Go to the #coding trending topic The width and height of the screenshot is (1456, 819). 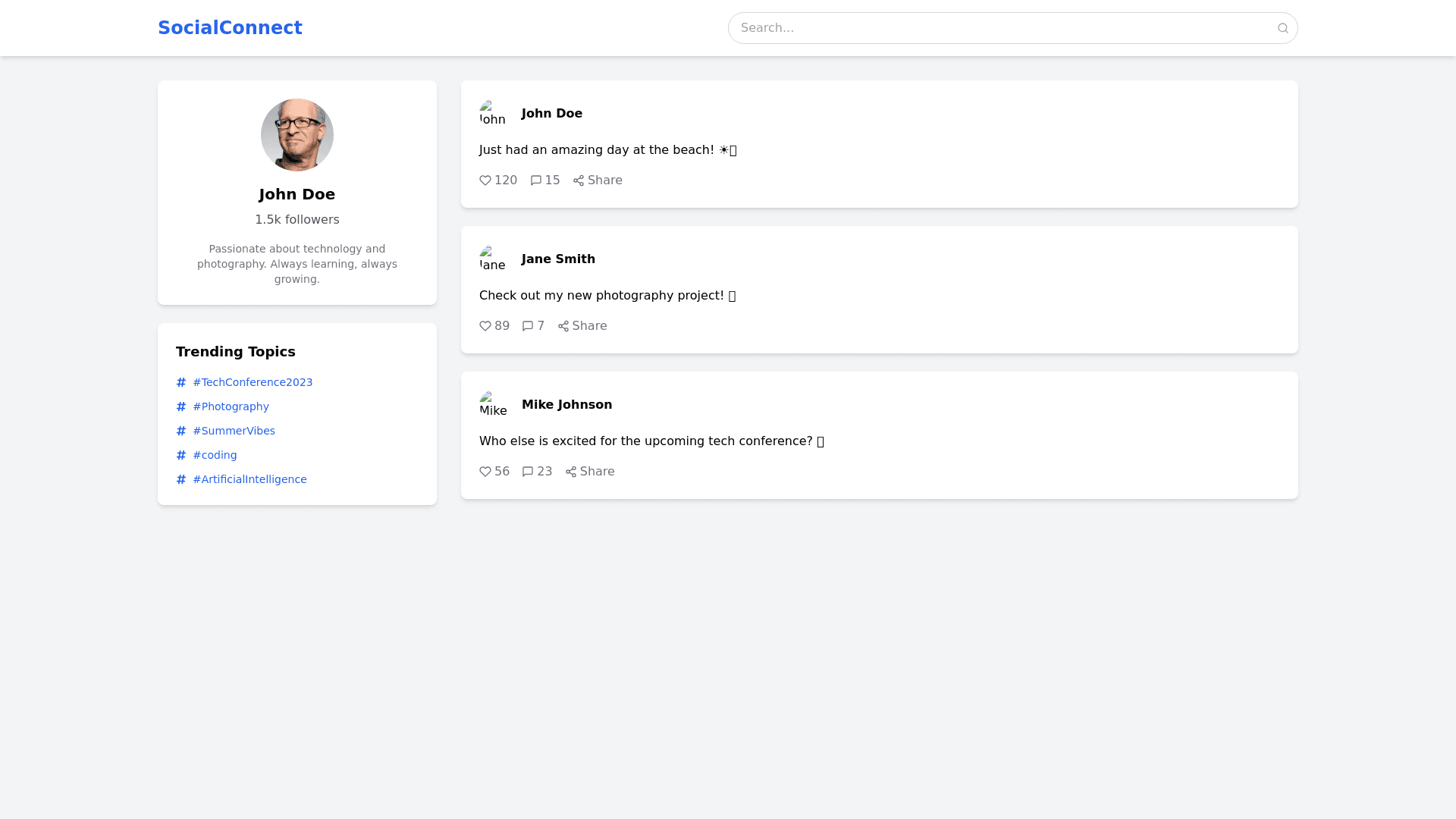[x=215, y=455]
